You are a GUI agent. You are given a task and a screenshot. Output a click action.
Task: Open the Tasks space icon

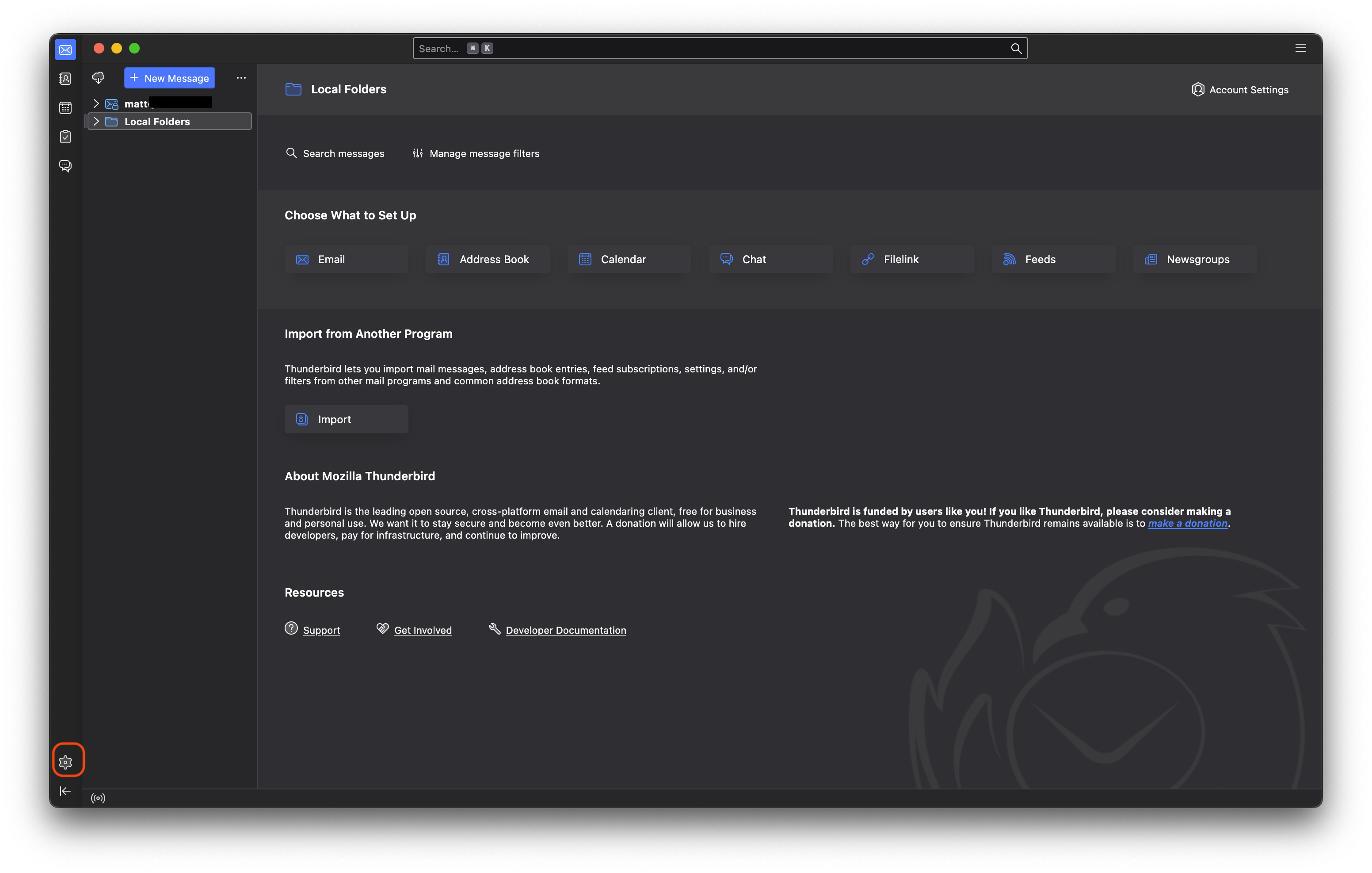(x=65, y=137)
